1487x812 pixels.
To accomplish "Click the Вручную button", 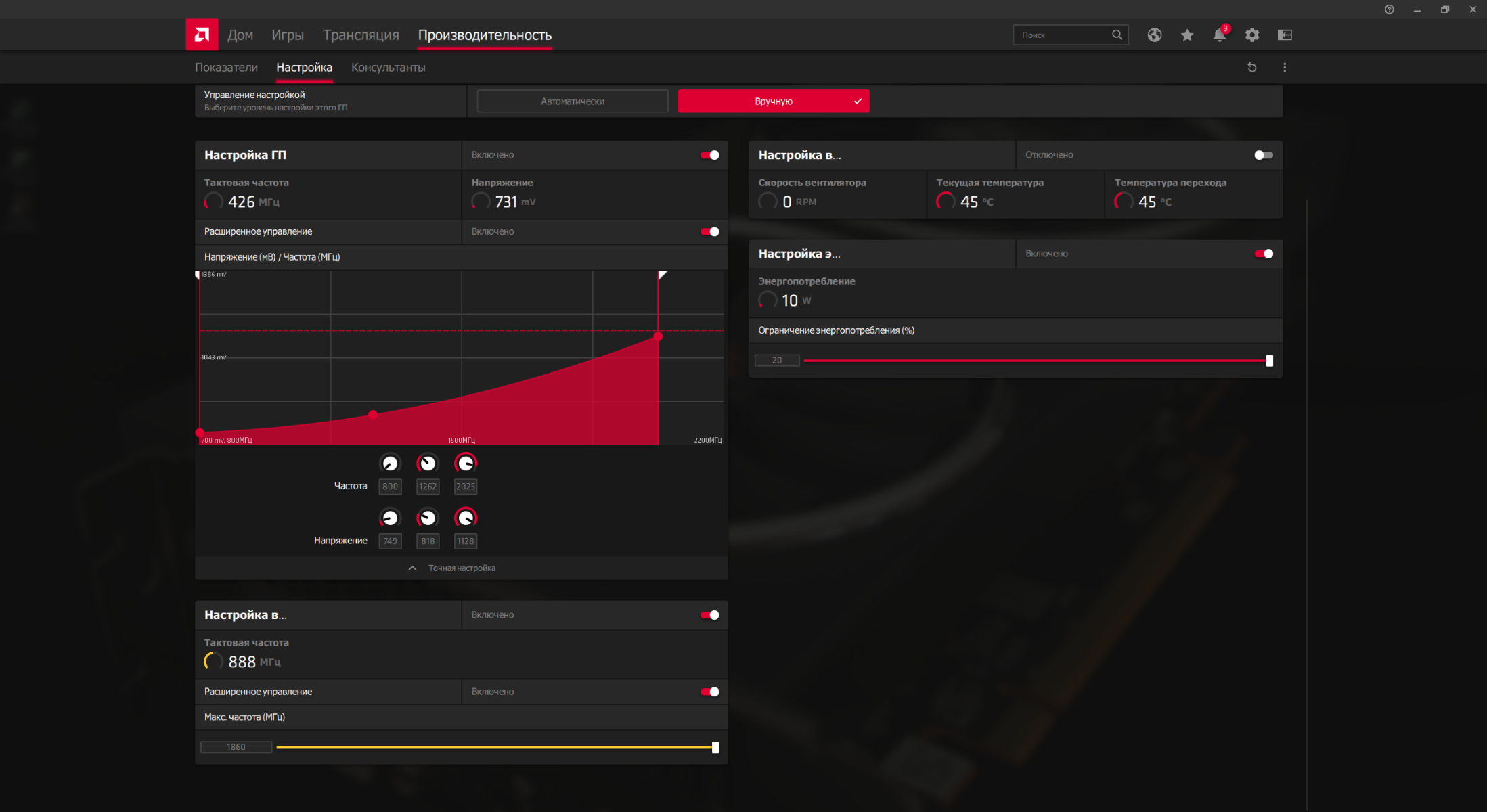I will pyautogui.click(x=773, y=101).
